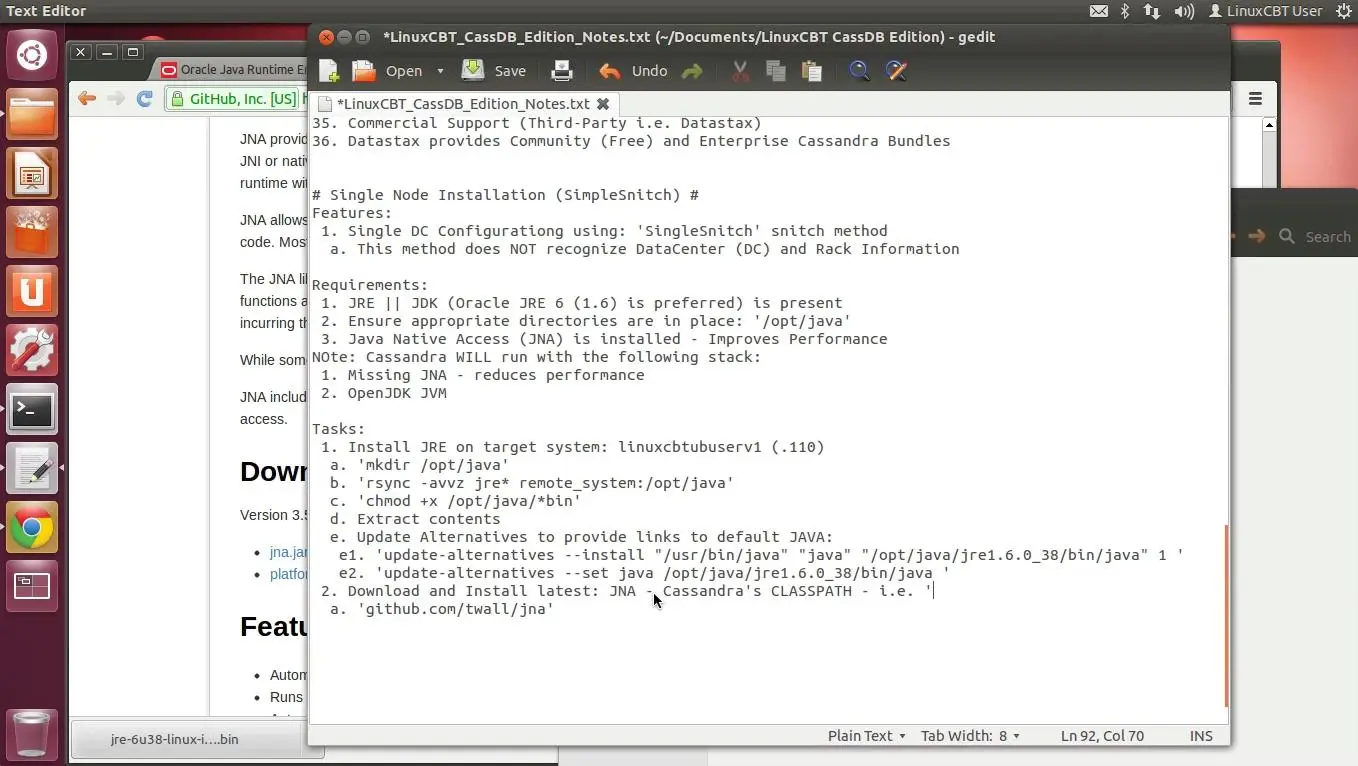
Task: Click the Text Editor launcher icon
Action: 32,469
